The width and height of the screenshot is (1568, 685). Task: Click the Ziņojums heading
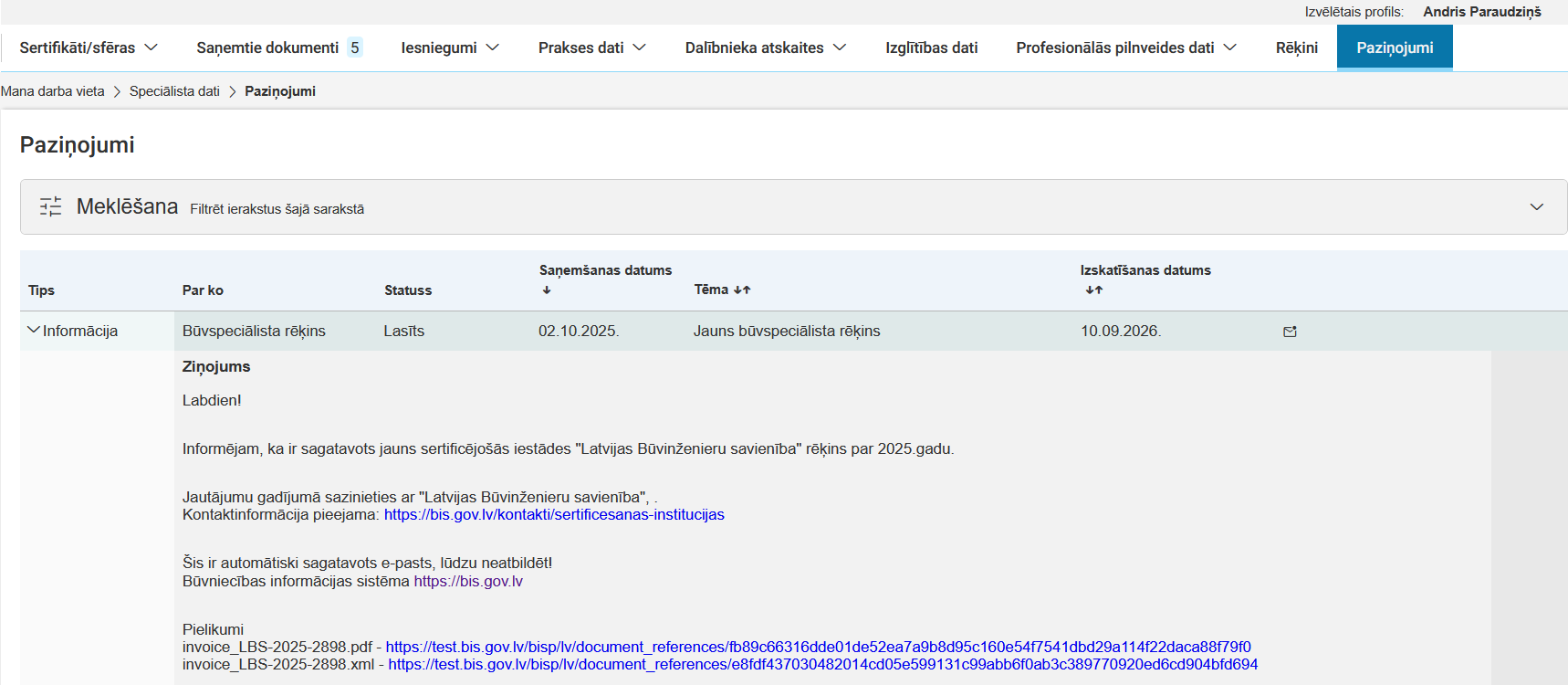pos(216,367)
